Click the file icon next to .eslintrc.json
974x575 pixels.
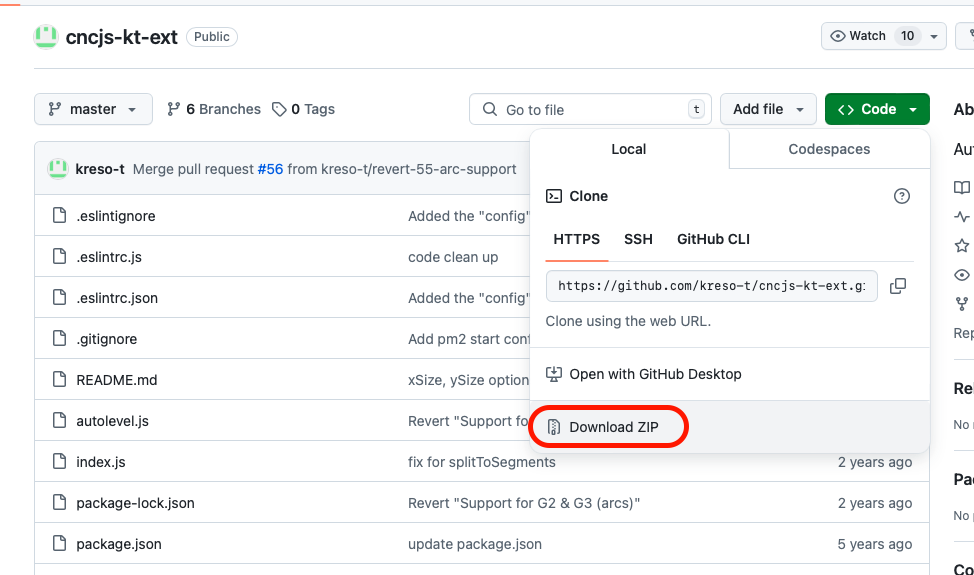coord(59,297)
